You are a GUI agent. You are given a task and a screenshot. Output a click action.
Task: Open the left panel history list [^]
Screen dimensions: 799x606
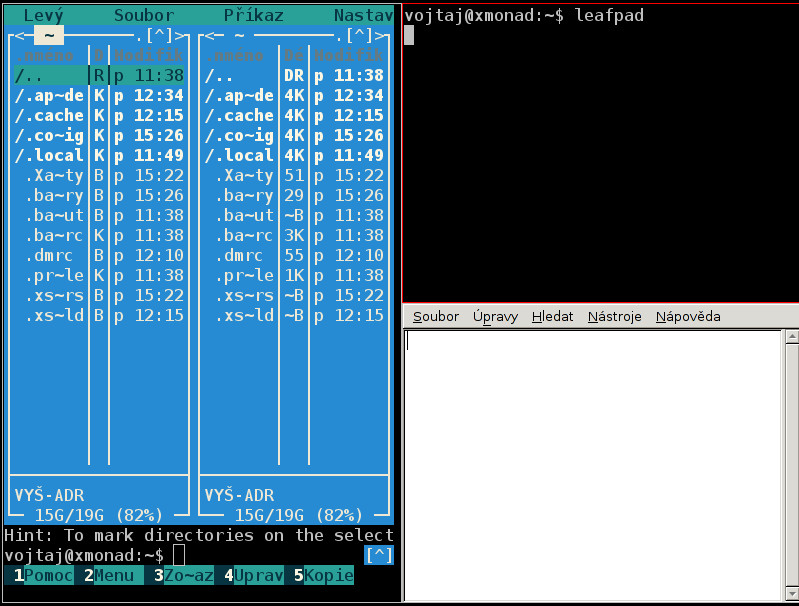point(159,36)
